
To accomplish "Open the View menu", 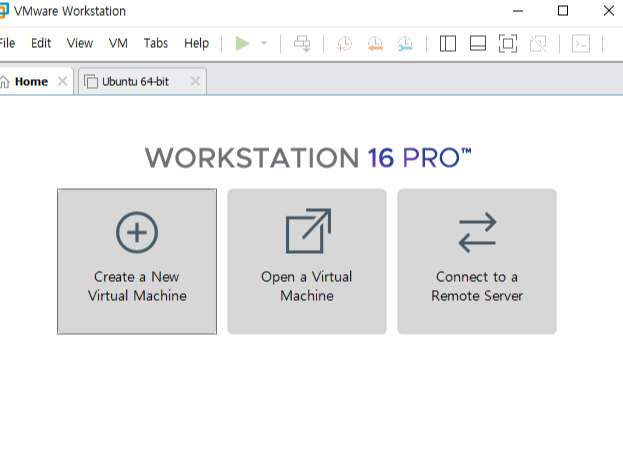I will (80, 43).
